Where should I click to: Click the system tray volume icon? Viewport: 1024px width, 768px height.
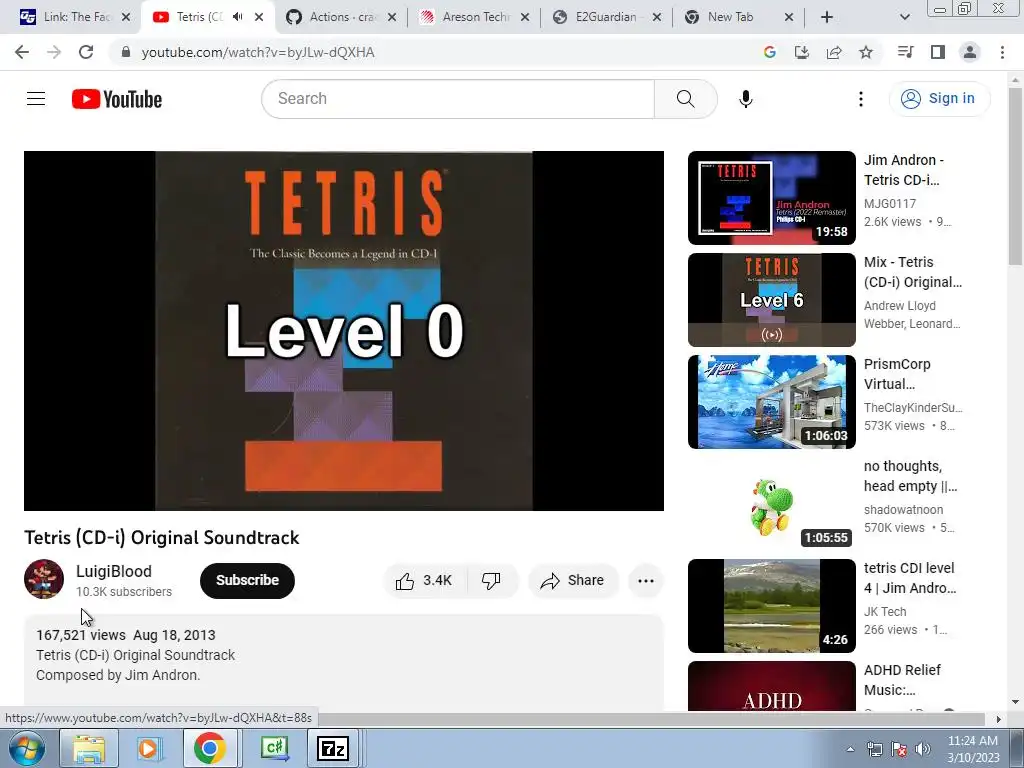tap(923, 749)
